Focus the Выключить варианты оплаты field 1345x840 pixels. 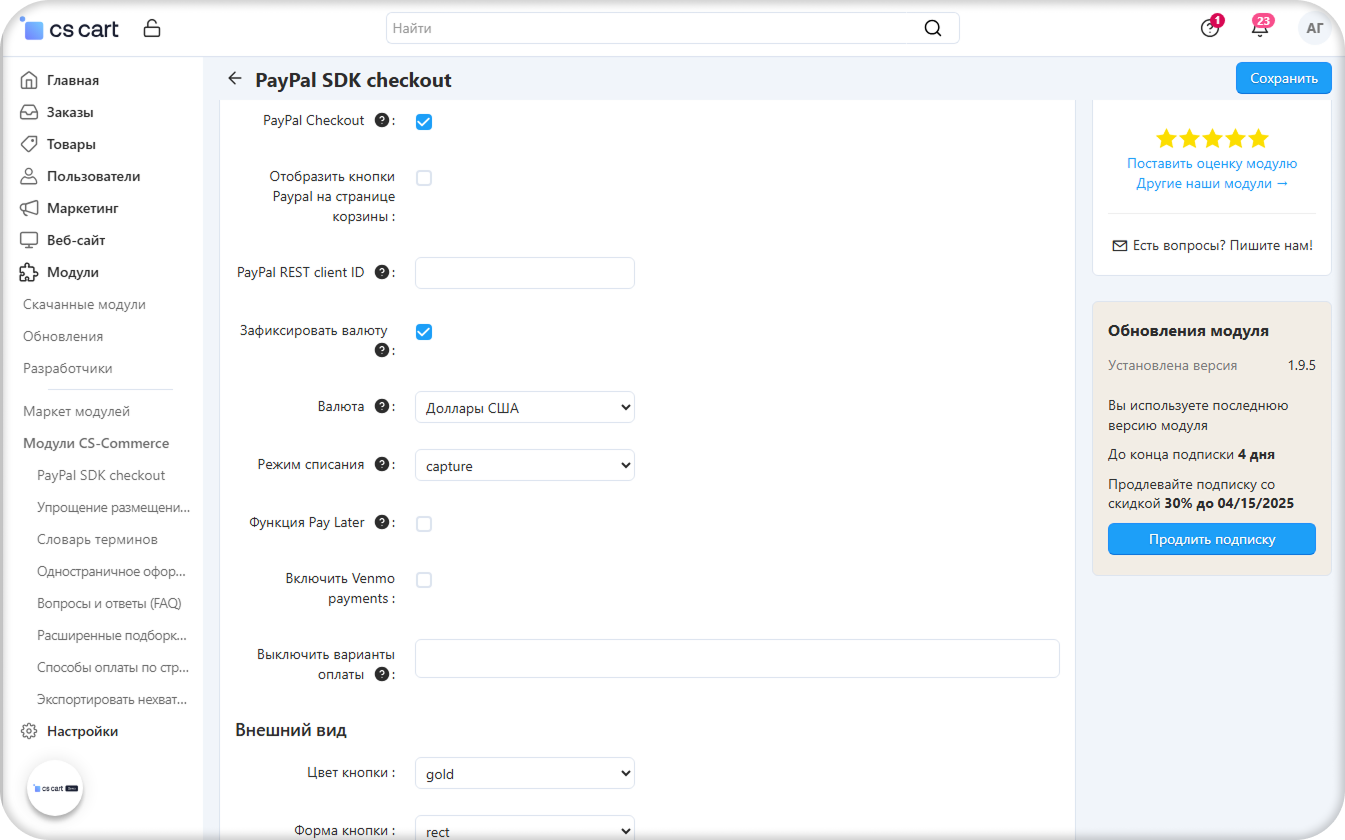pos(737,658)
